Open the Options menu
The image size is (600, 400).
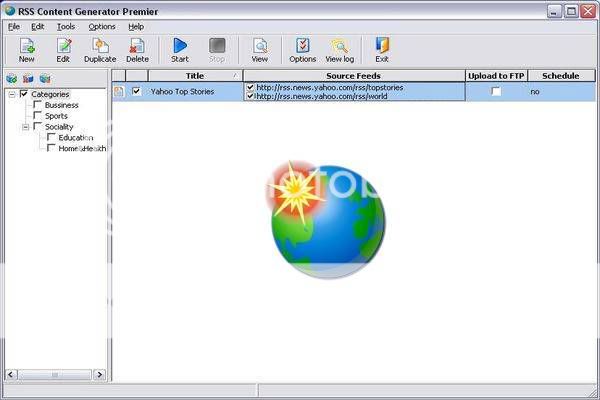[x=102, y=26]
